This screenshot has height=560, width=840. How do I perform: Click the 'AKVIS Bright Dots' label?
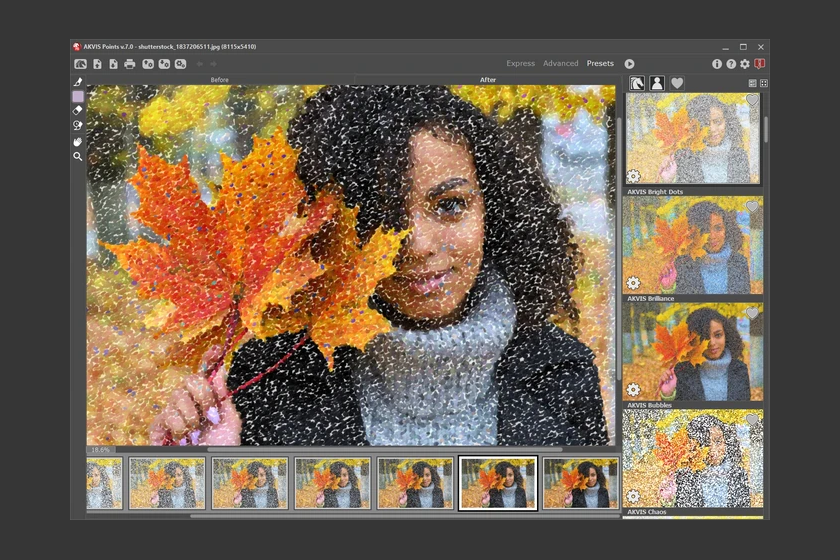click(x=655, y=192)
